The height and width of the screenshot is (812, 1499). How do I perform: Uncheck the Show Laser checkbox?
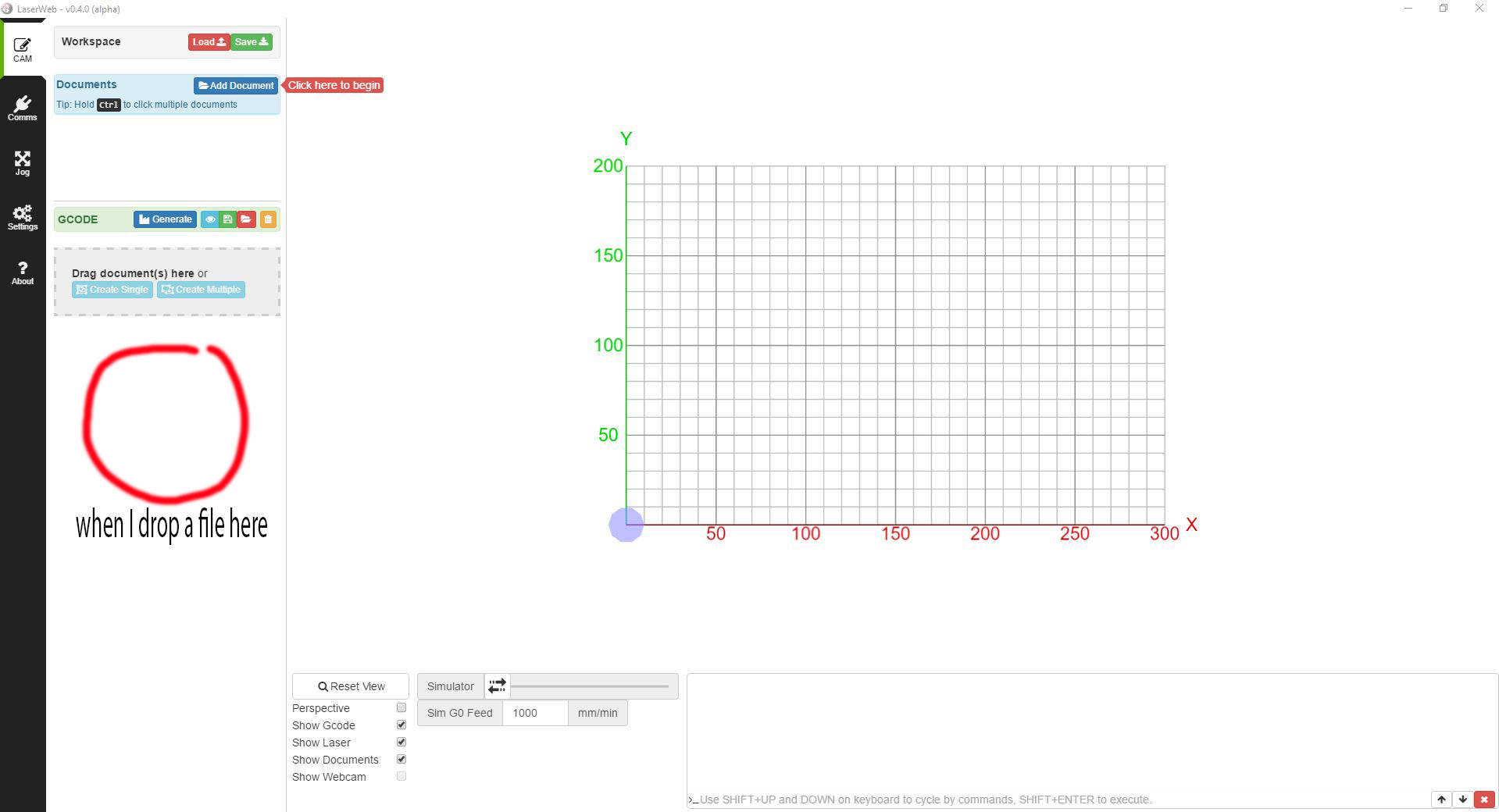point(402,742)
